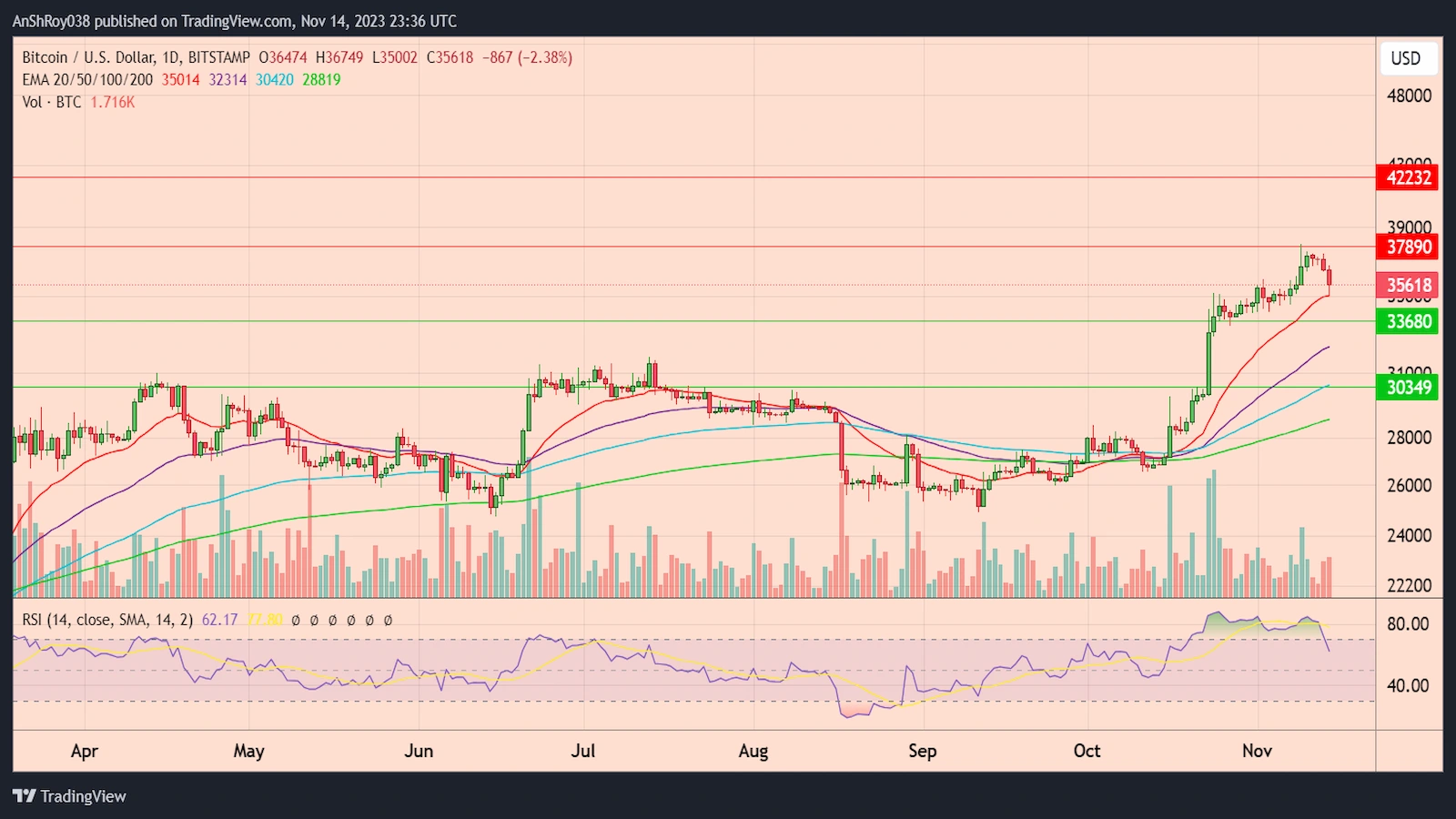Open the 1D timeframe selector

click(172, 56)
